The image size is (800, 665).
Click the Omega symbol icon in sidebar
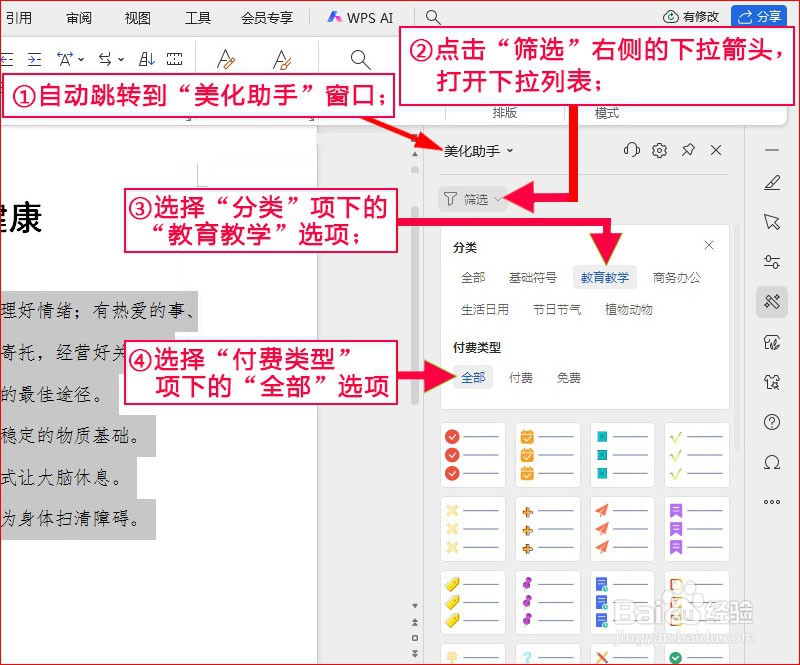pyautogui.click(x=771, y=462)
